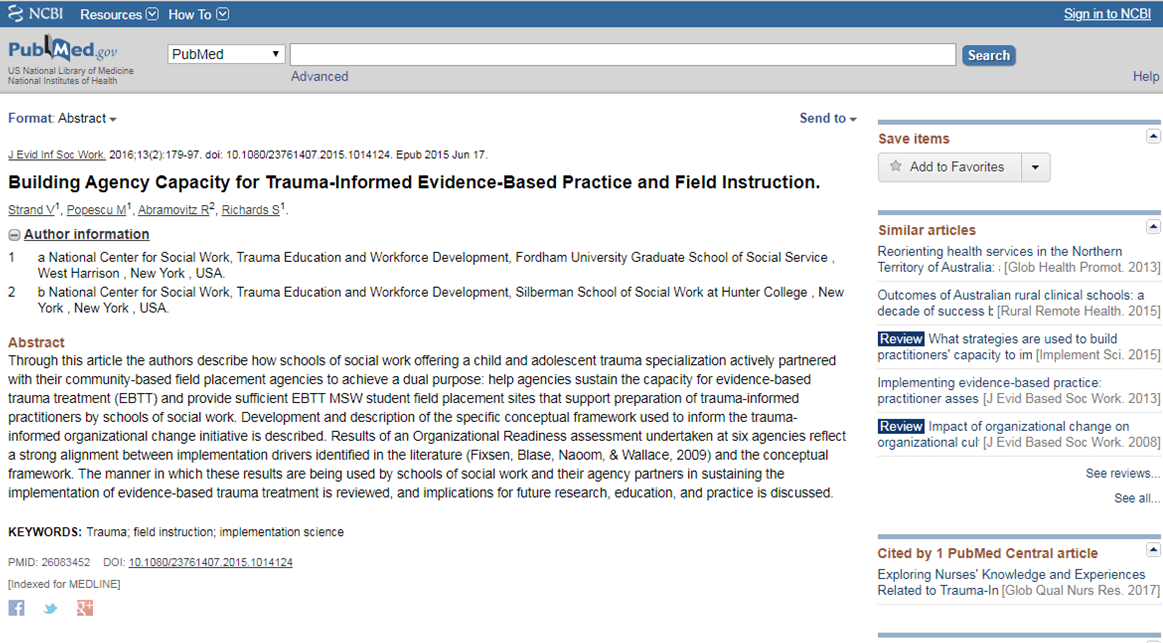Collapse the Cited by PubMed Central panel
This screenshot has width=1163, height=643.
coord(1153,550)
